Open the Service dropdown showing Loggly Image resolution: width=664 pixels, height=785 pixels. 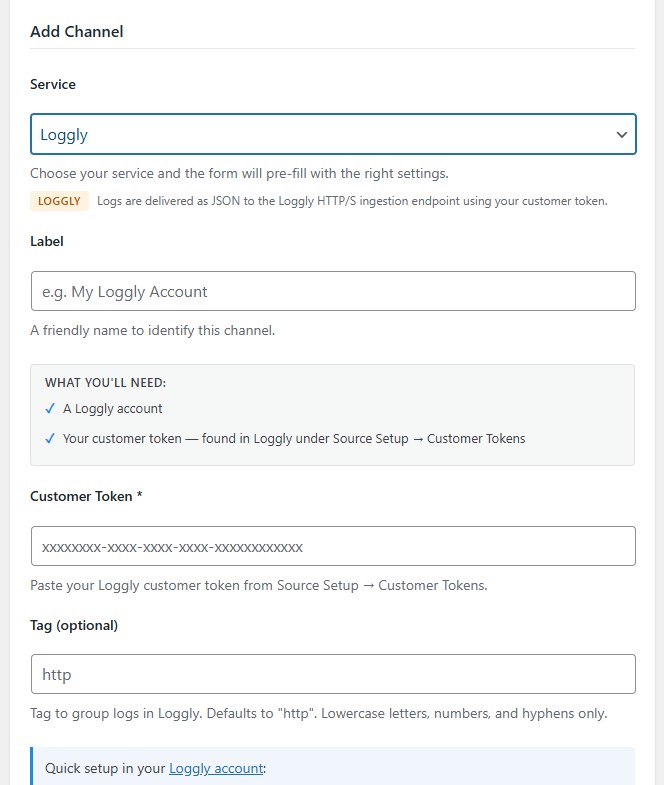tap(333, 134)
